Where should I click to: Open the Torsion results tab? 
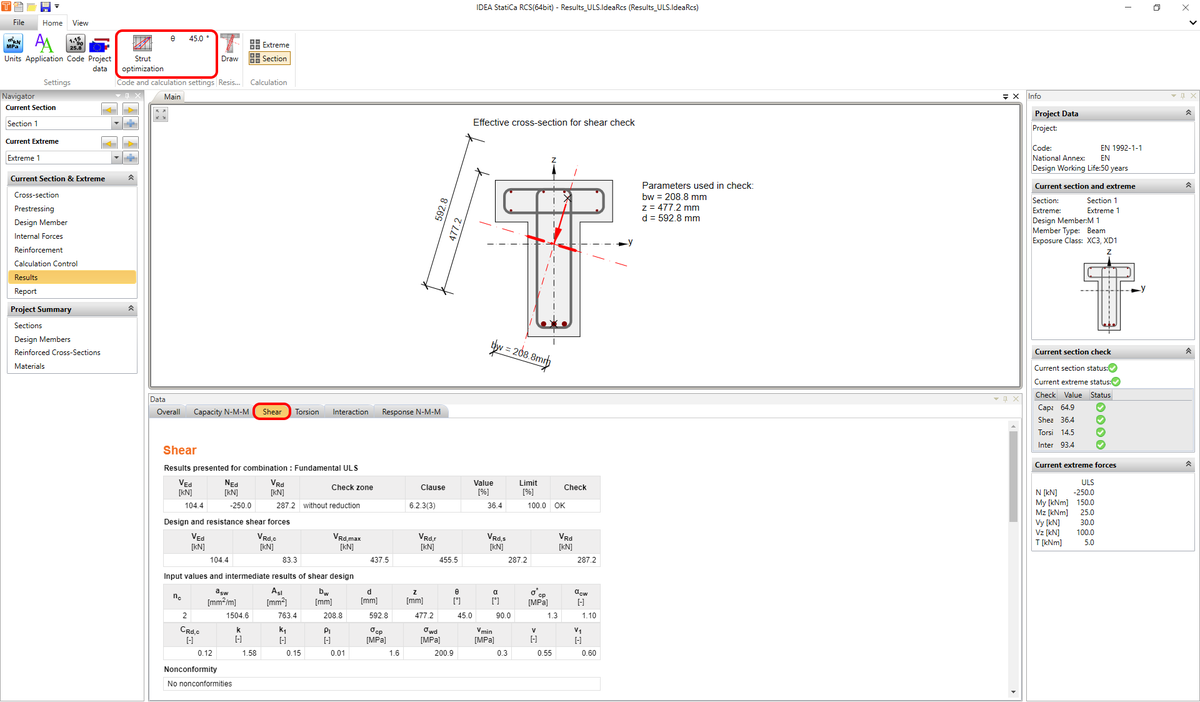(x=306, y=411)
